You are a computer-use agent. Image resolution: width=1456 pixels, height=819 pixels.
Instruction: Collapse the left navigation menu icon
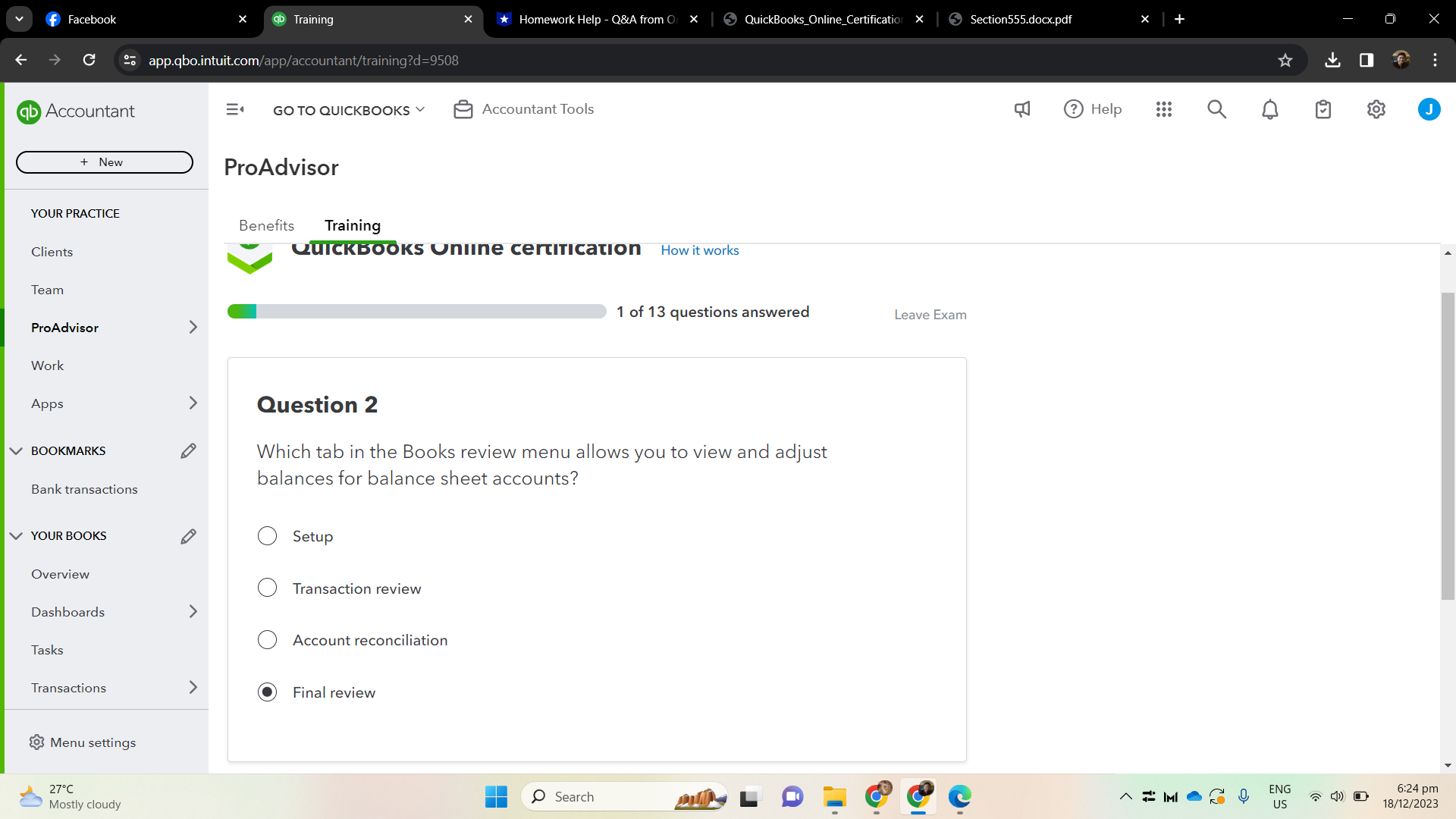tap(235, 109)
